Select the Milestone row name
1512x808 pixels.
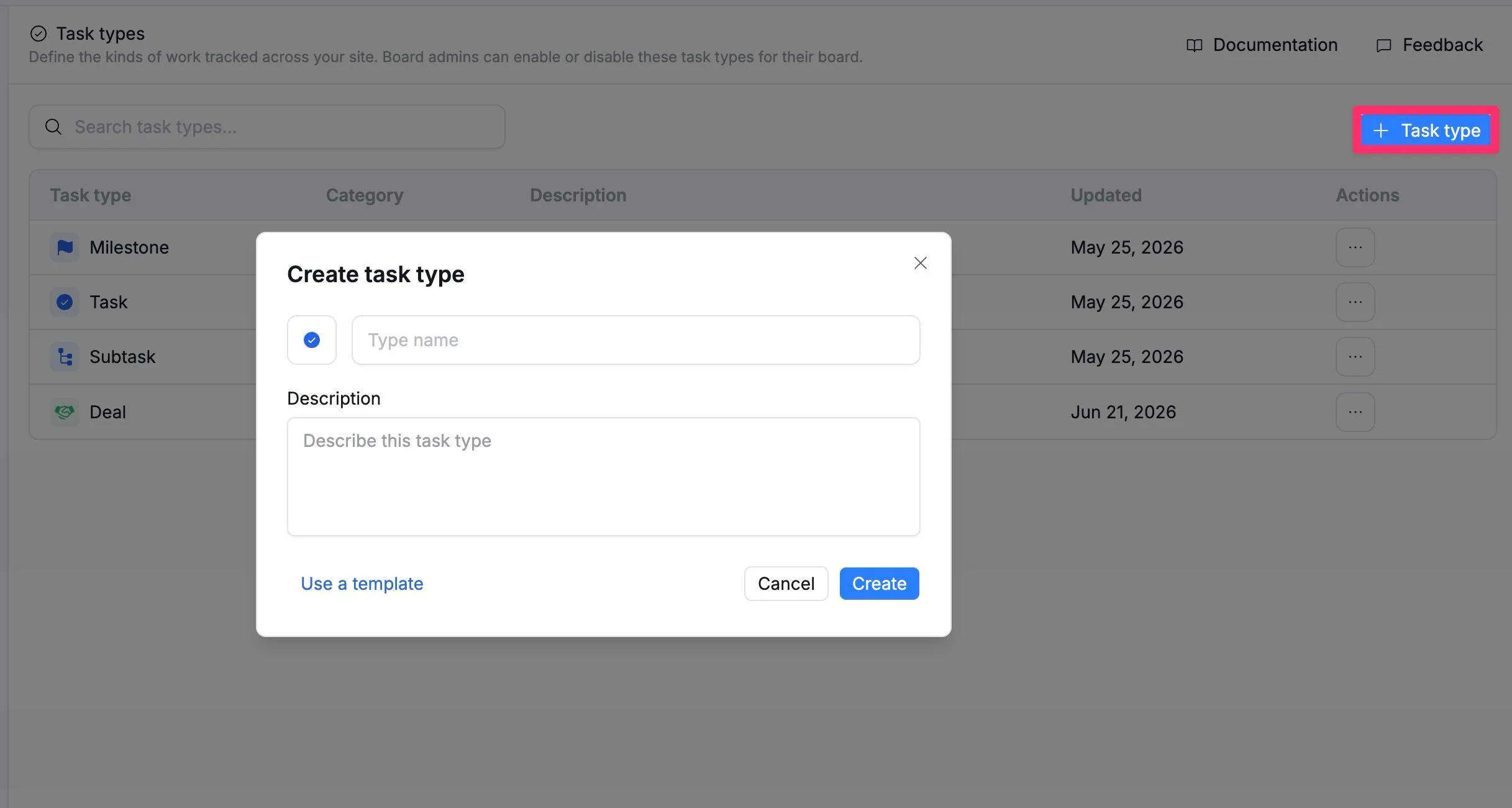[129, 247]
